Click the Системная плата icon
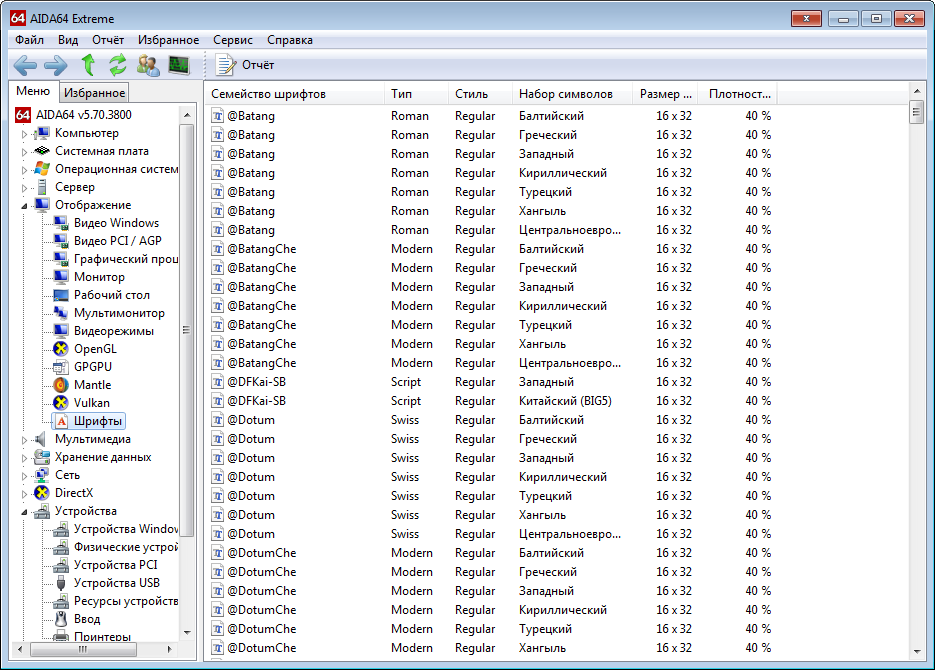The width and height of the screenshot is (935, 670). click(41, 151)
